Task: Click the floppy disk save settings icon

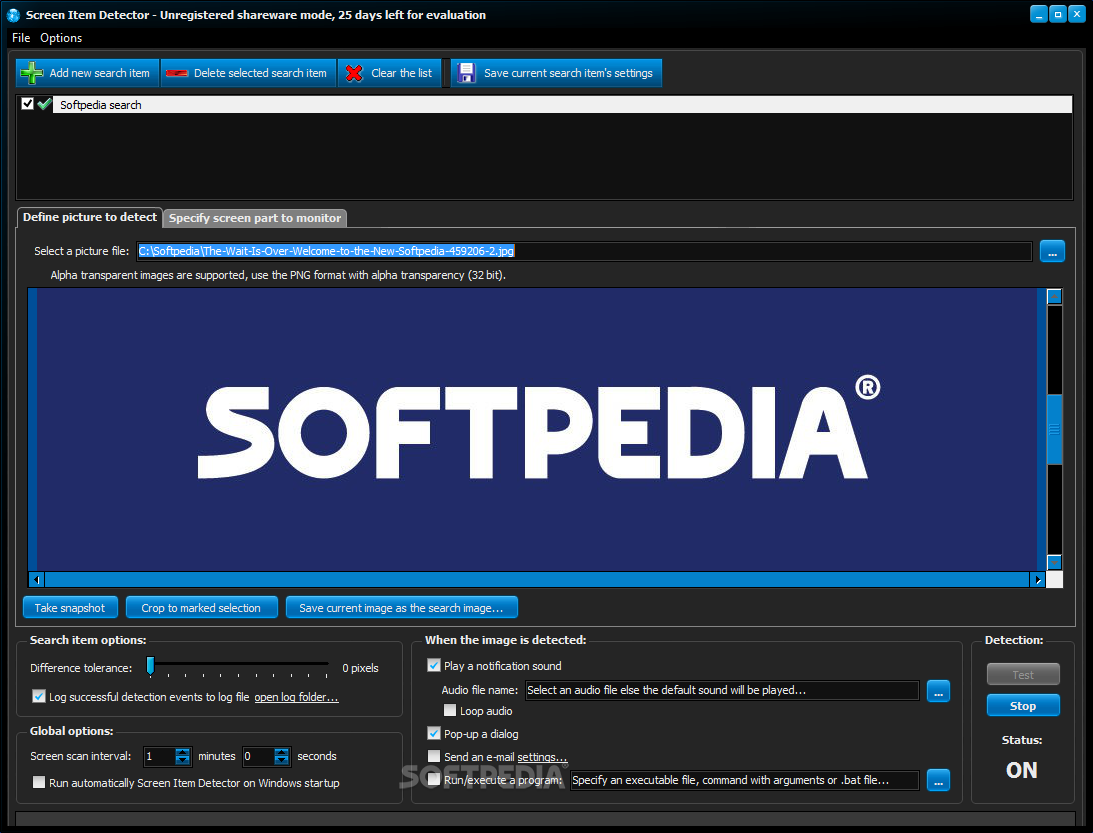Action: [466, 73]
